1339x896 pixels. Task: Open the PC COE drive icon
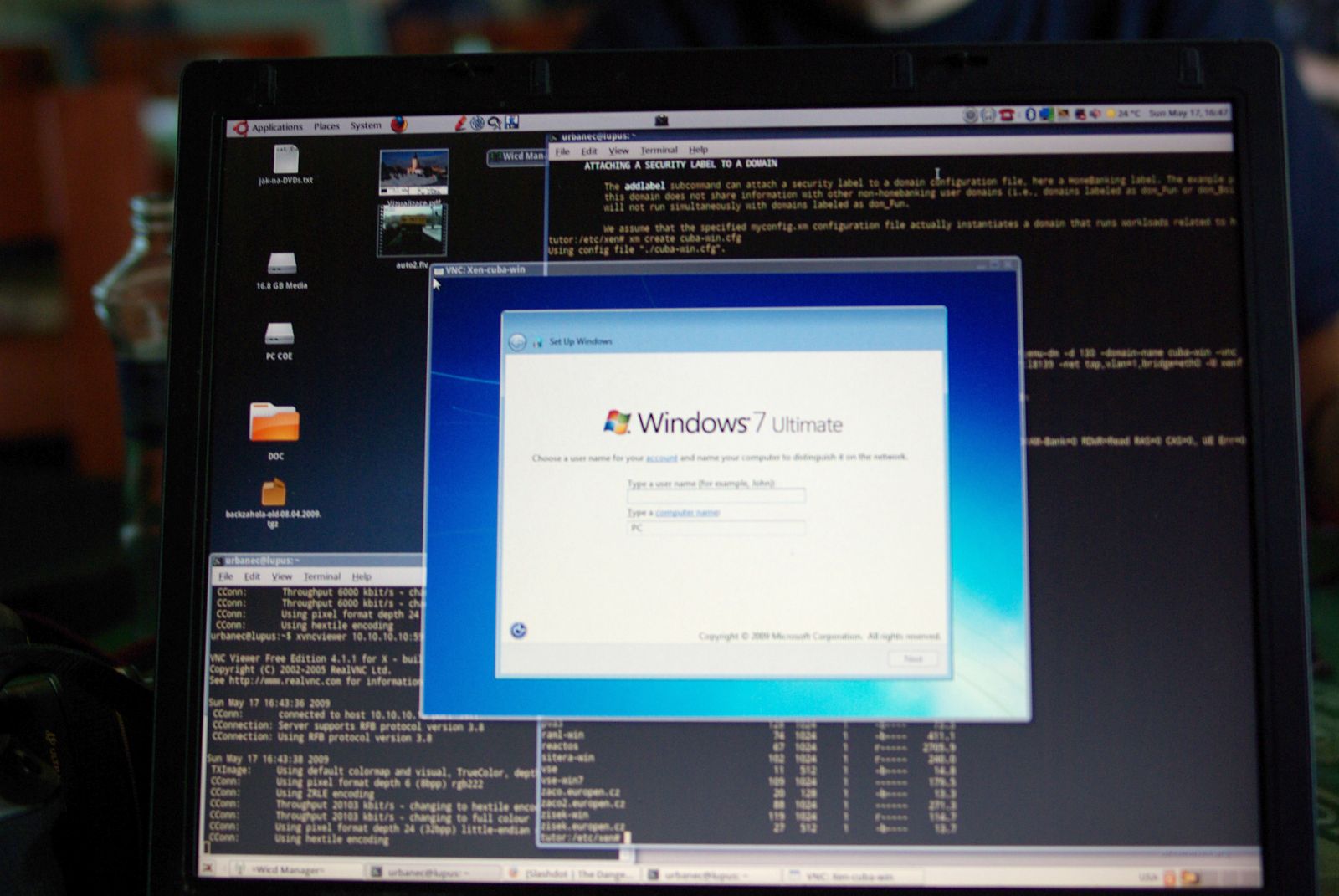(x=280, y=340)
